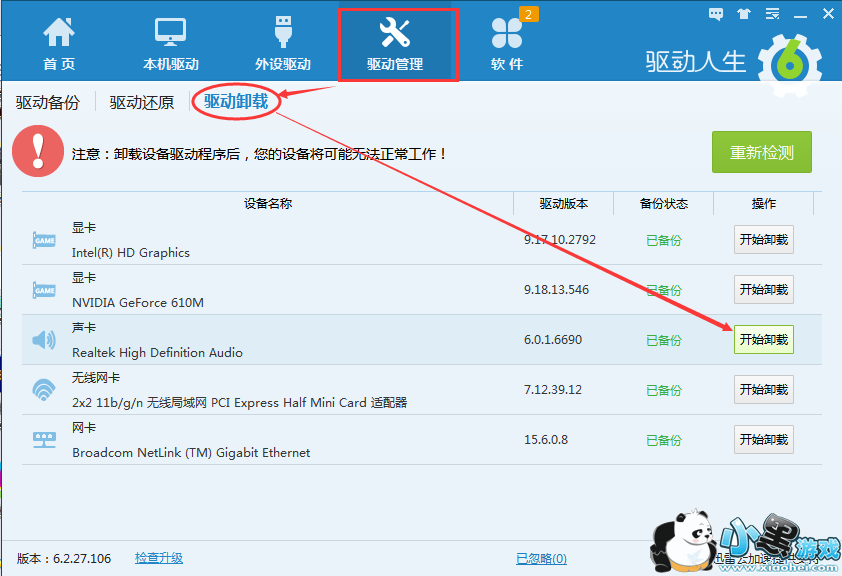Open the skin shirt icon
The image size is (842, 576).
click(x=744, y=14)
